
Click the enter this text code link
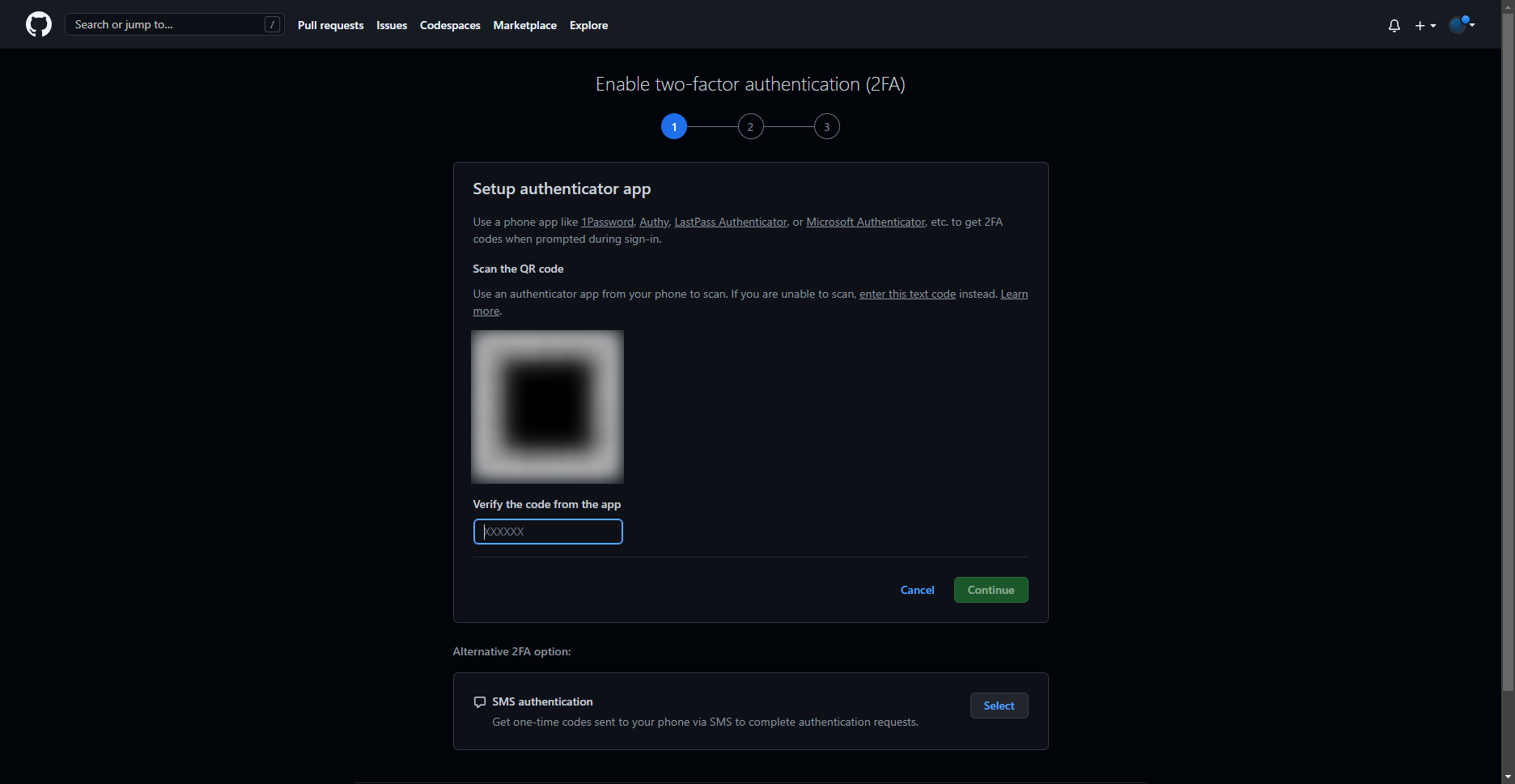point(907,294)
